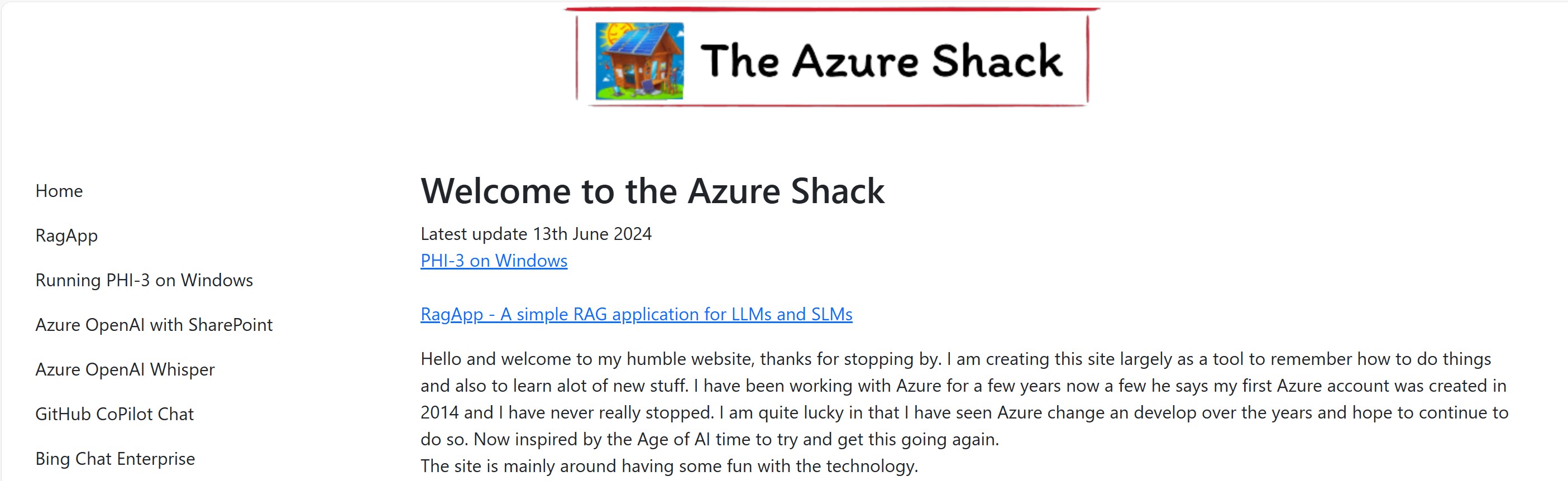Go to the Home page in sidebar
This screenshot has height=481, width=1568.
[59, 191]
